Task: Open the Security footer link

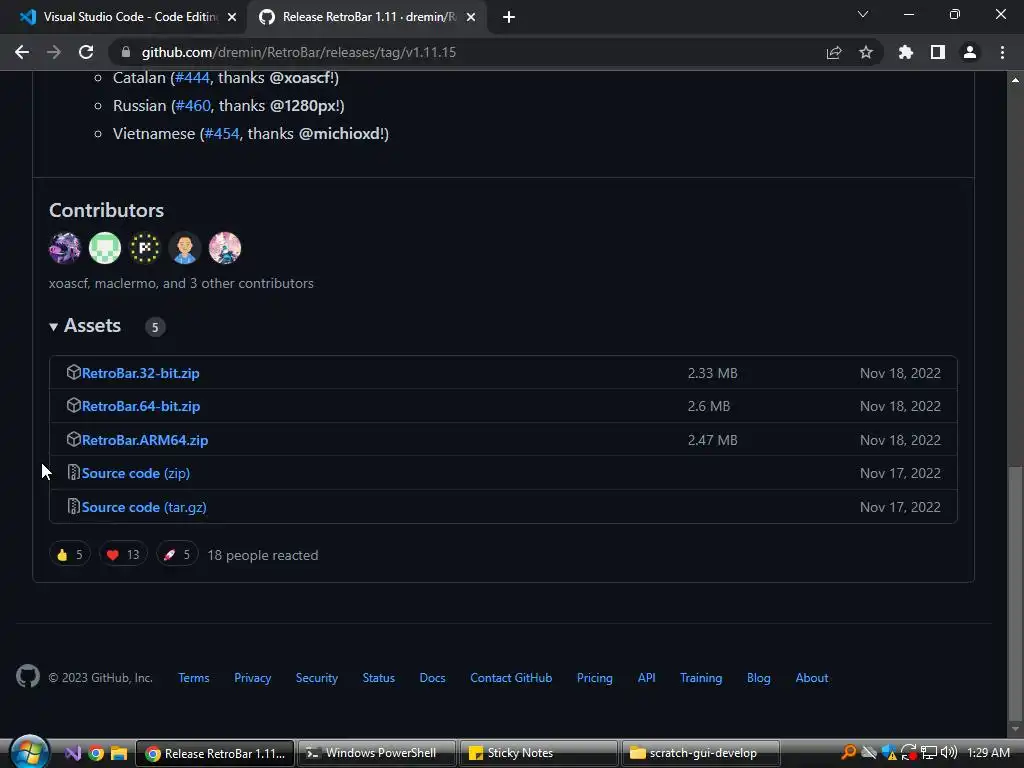Action: [317, 678]
